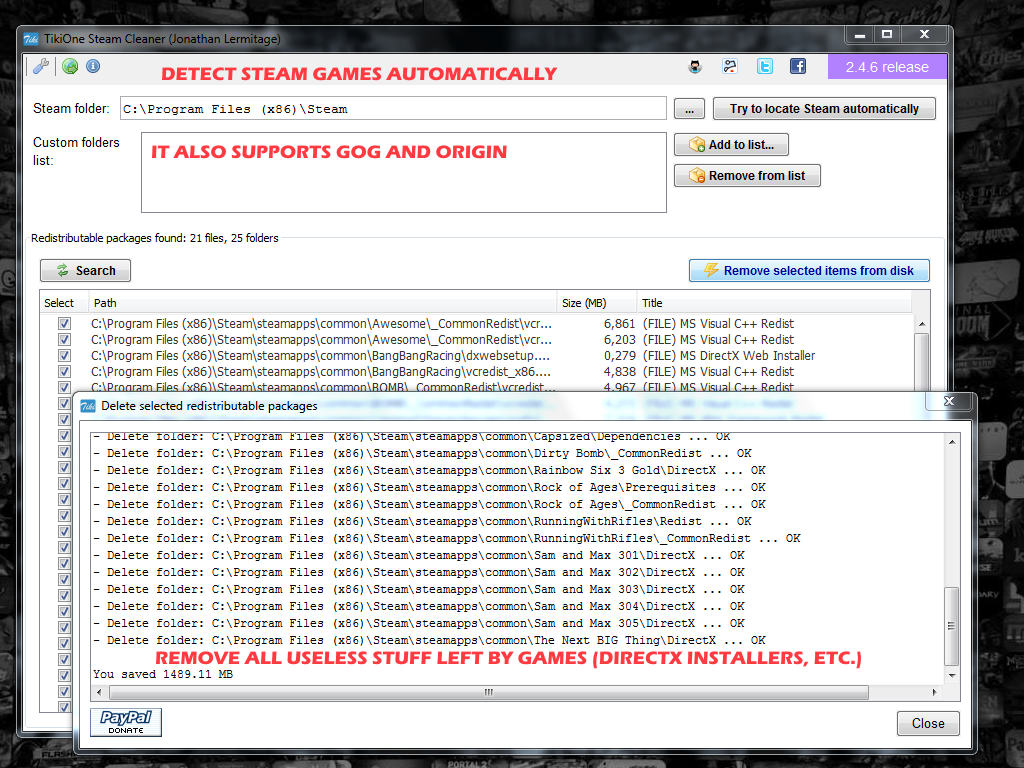1024x768 pixels.
Task: Click the Delete dialog title bar icon
Action: point(88,406)
